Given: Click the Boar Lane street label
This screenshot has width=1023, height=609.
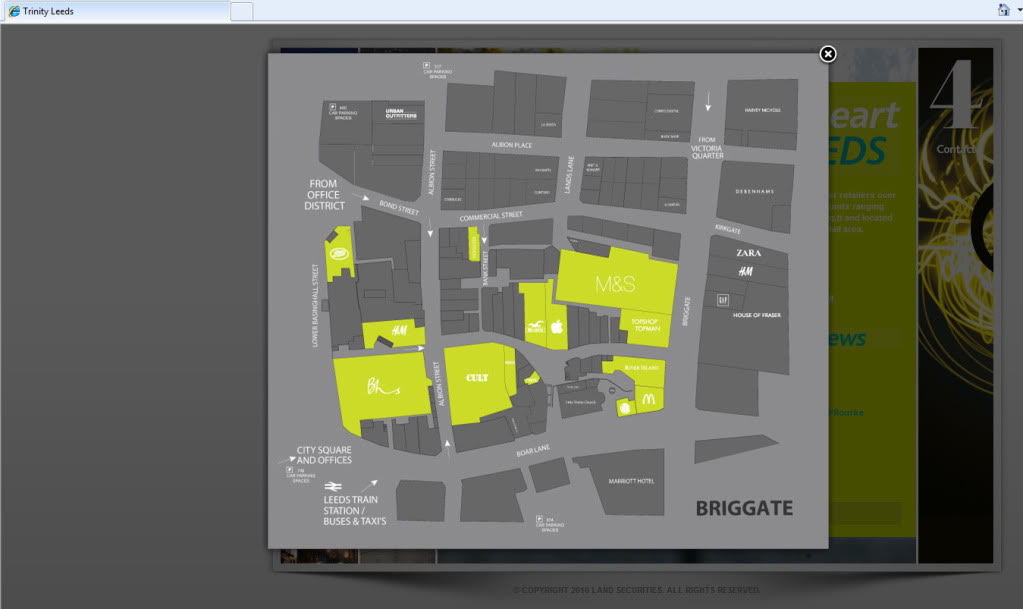Looking at the screenshot, I should coord(533,450).
